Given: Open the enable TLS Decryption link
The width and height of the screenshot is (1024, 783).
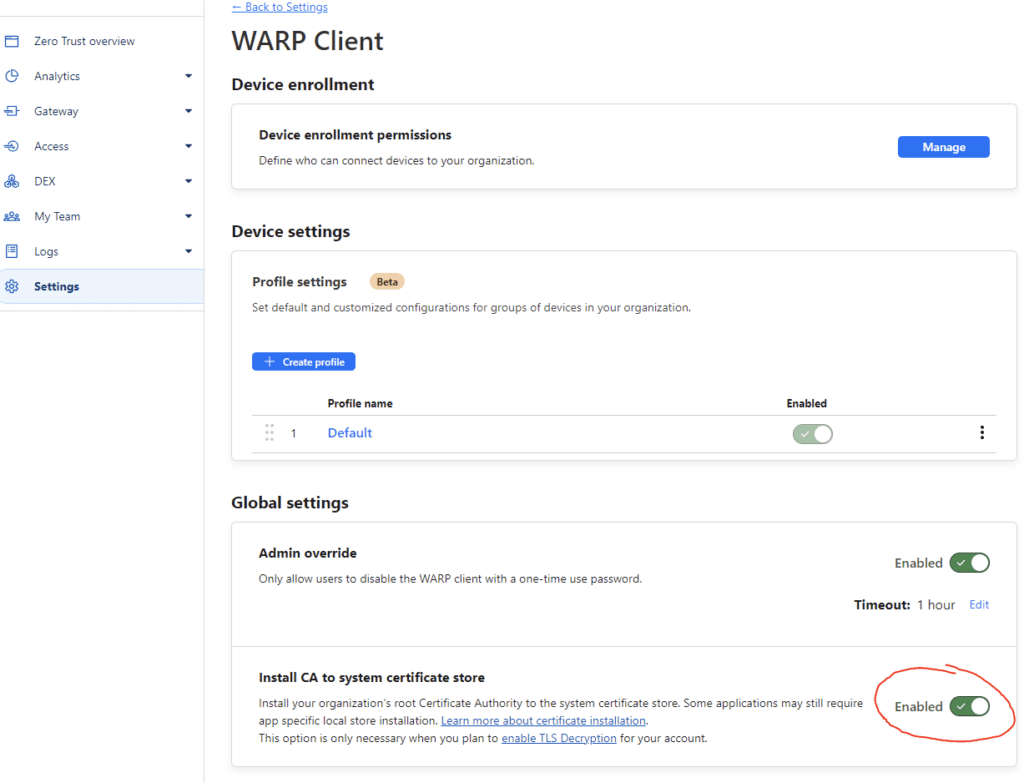Looking at the screenshot, I should (558, 738).
